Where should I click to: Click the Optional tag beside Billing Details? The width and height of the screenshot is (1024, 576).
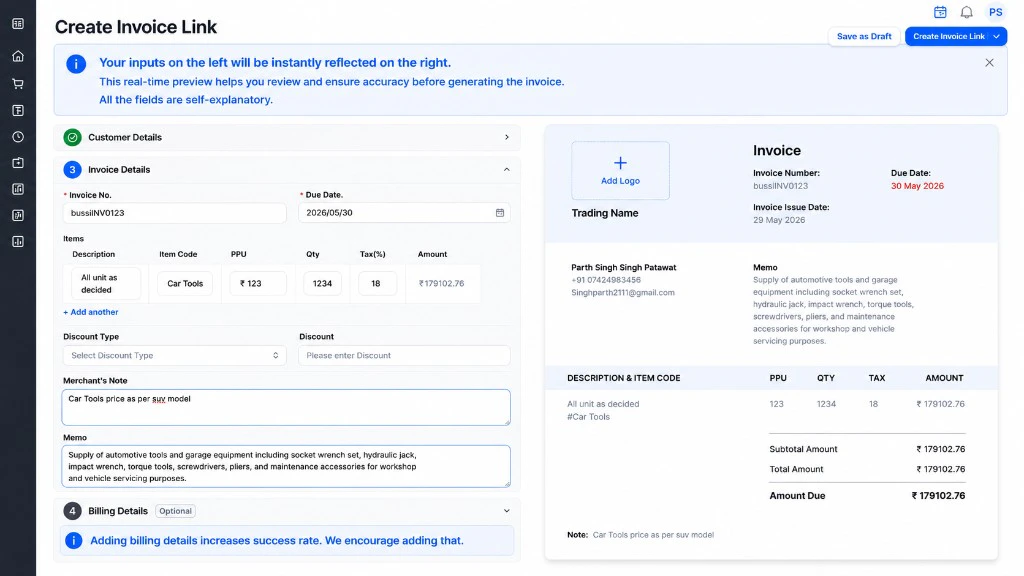point(176,511)
